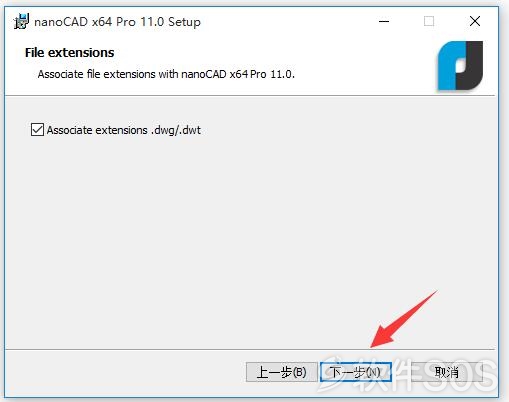Click the '.dwg/.dwt' extension text
The height and width of the screenshot is (402, 509).
point(176,130)
